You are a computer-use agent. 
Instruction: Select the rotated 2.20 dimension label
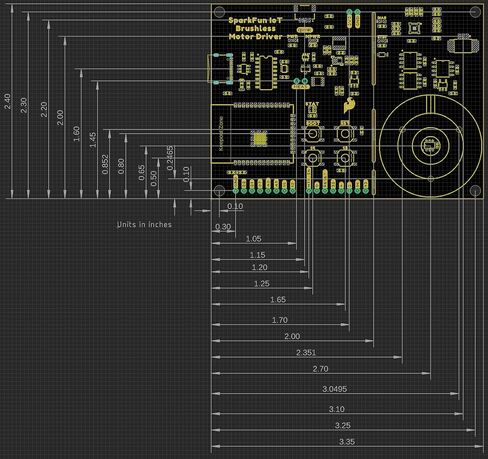pyautogui.click(x=44, y=109)
